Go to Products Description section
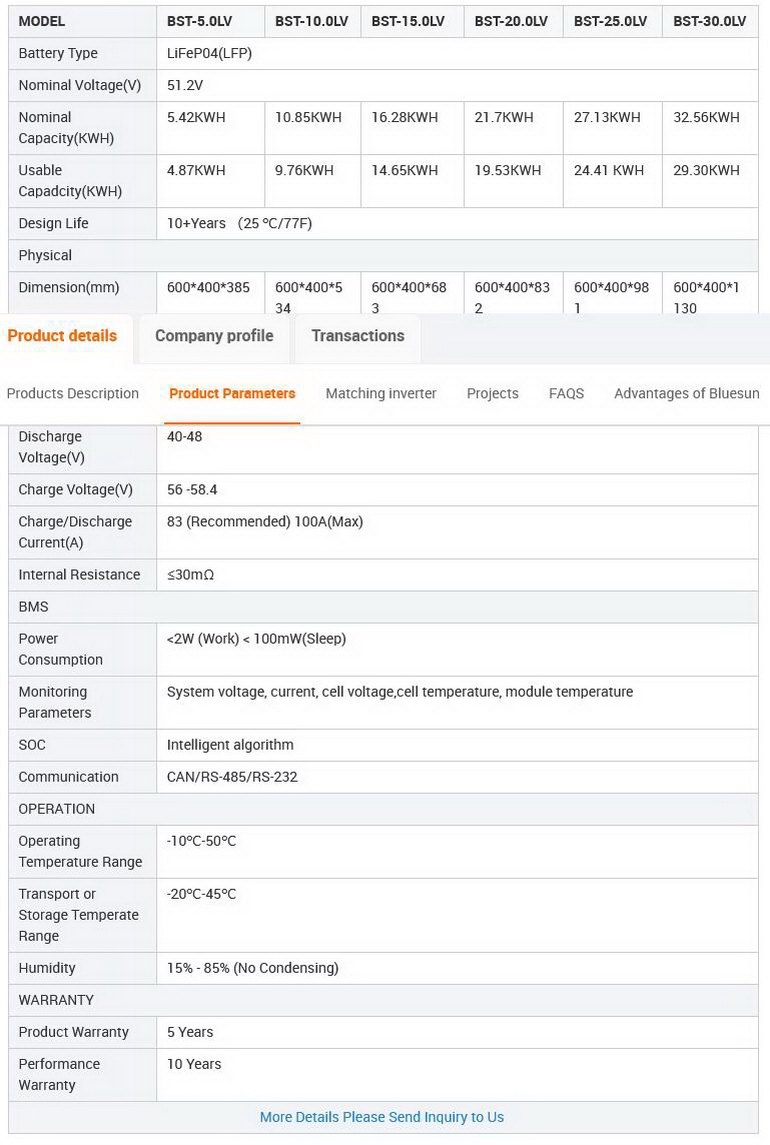Viewport: 770px width, 1145px height. click(x=73, y=393)
